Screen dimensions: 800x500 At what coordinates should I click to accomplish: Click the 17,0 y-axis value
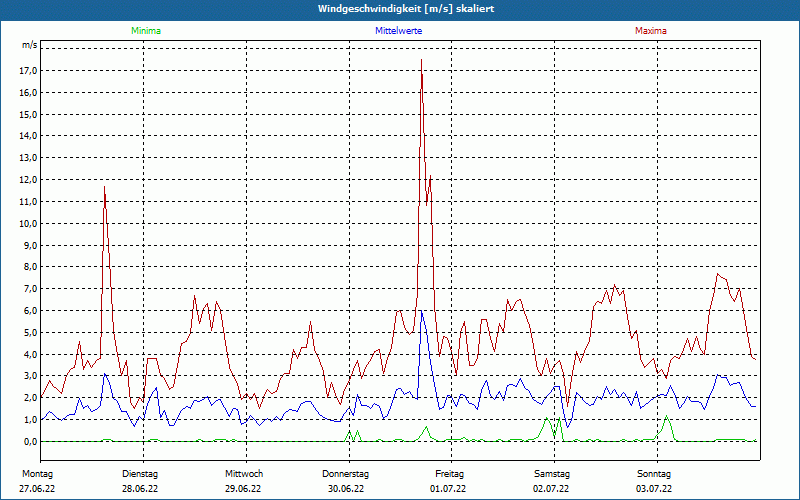click(x=29, y=71)
